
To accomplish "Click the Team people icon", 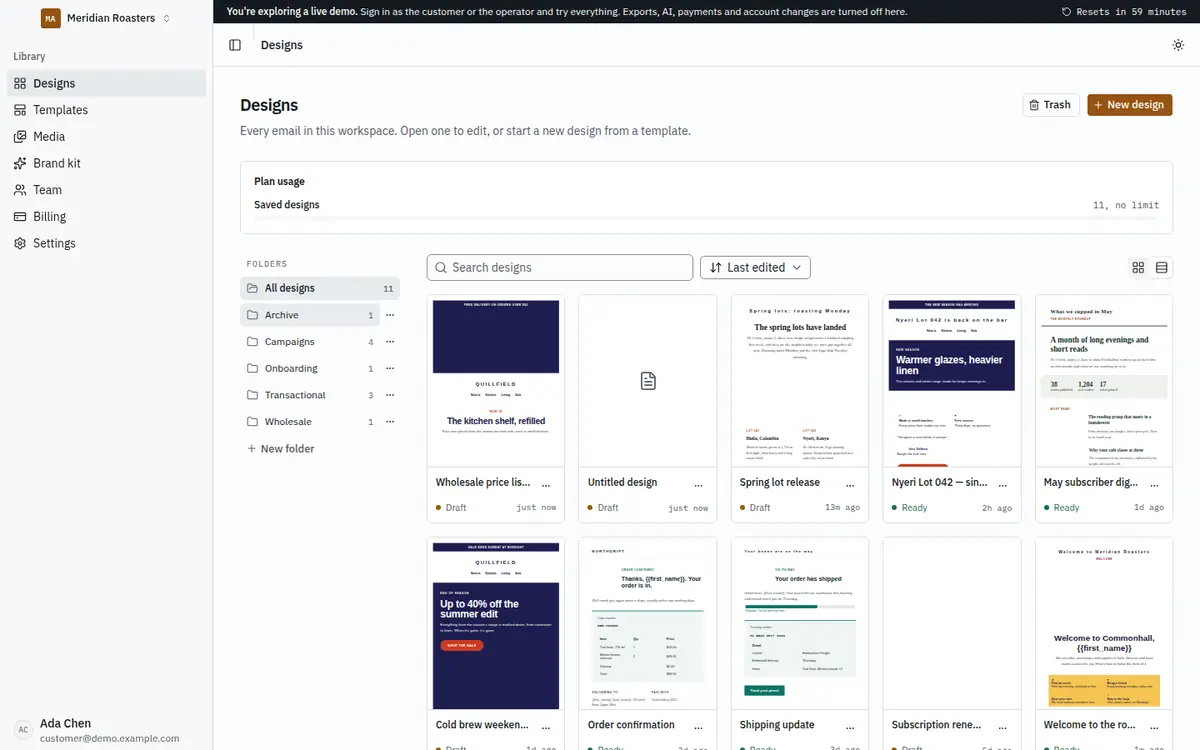I will [20, 190].
